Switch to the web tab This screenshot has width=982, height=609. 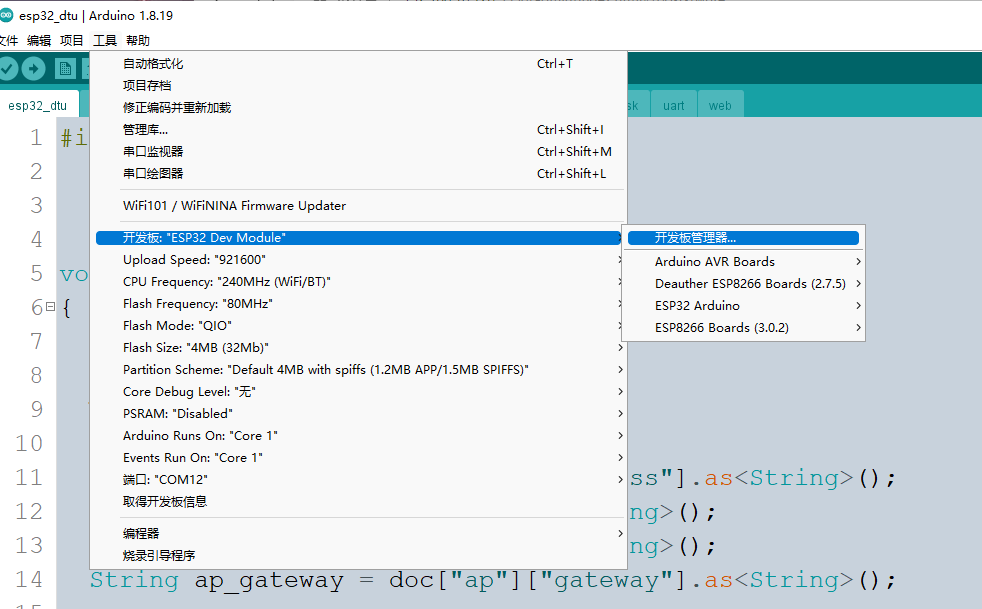[720, 105]
